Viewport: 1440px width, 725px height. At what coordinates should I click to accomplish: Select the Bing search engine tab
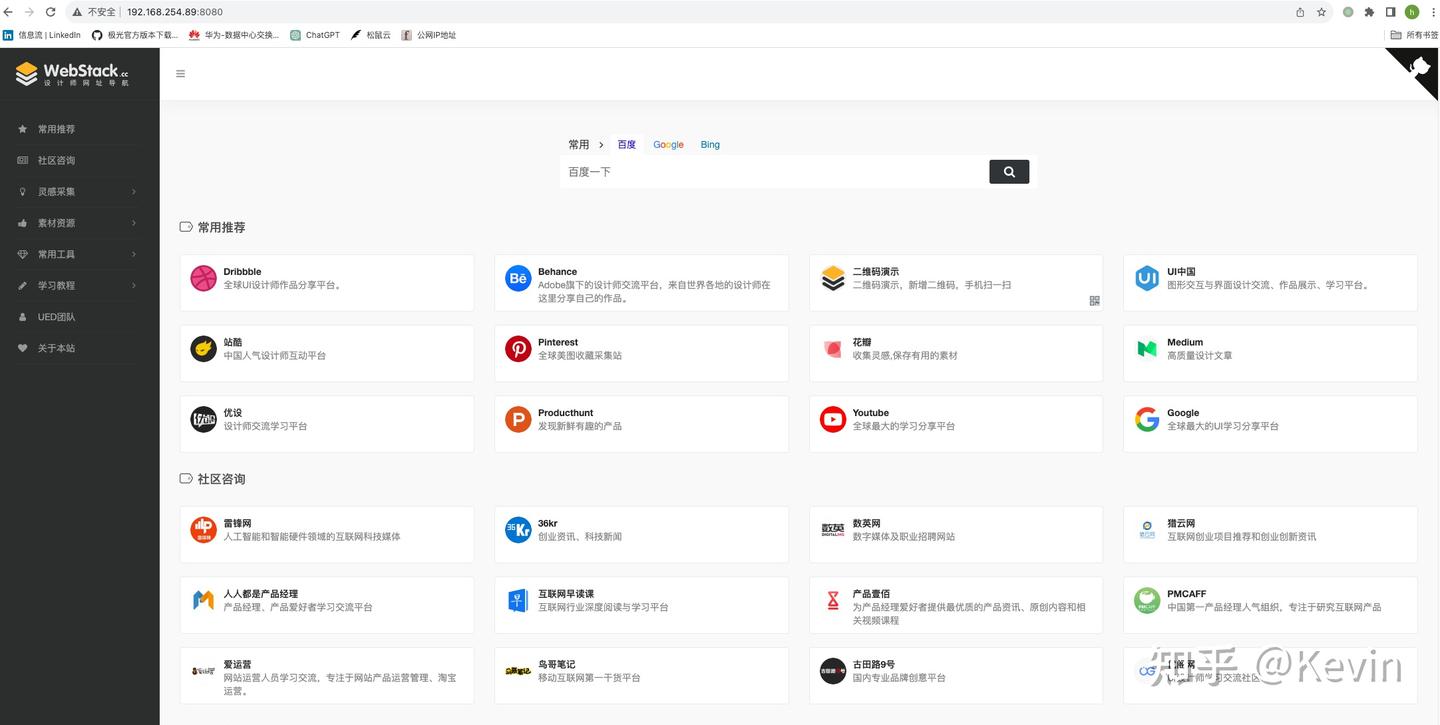(710, 145)
